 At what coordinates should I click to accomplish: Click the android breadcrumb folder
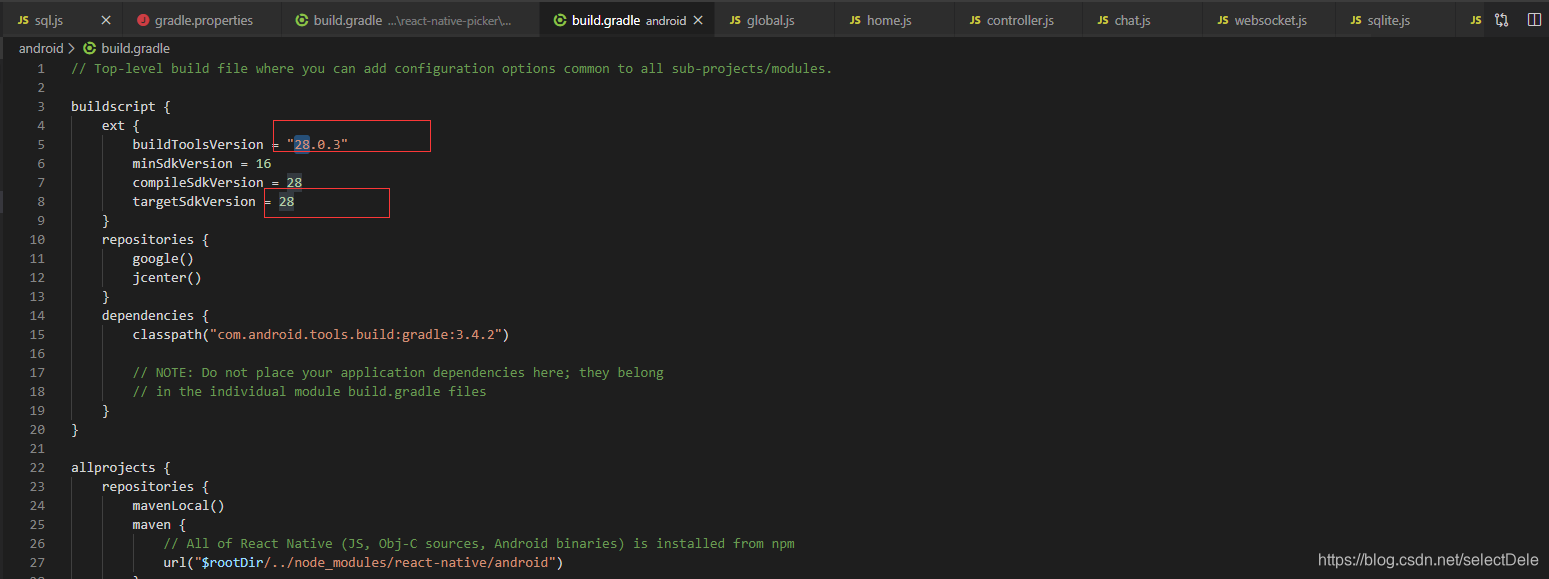click(x=41, y=48)
